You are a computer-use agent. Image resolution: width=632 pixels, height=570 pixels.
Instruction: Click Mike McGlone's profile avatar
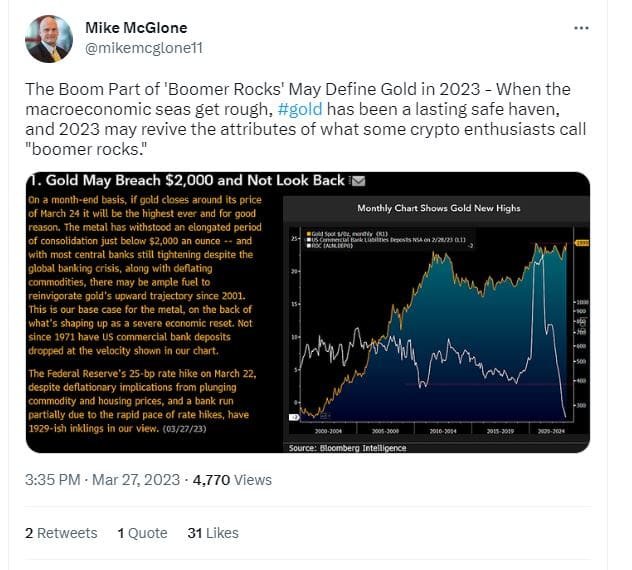[49, 39]
